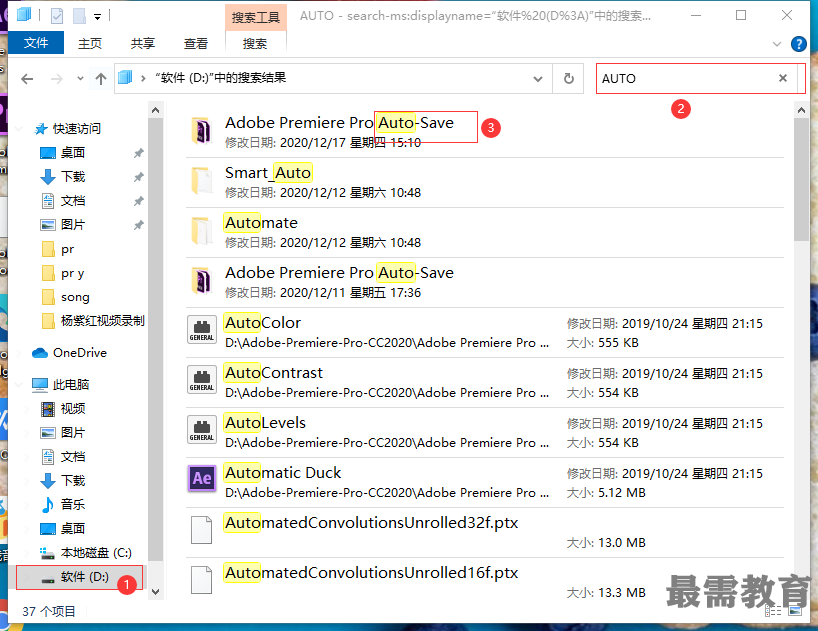
Task: Select 本地磁盘 (C:) drive
Action: point(96,552)
